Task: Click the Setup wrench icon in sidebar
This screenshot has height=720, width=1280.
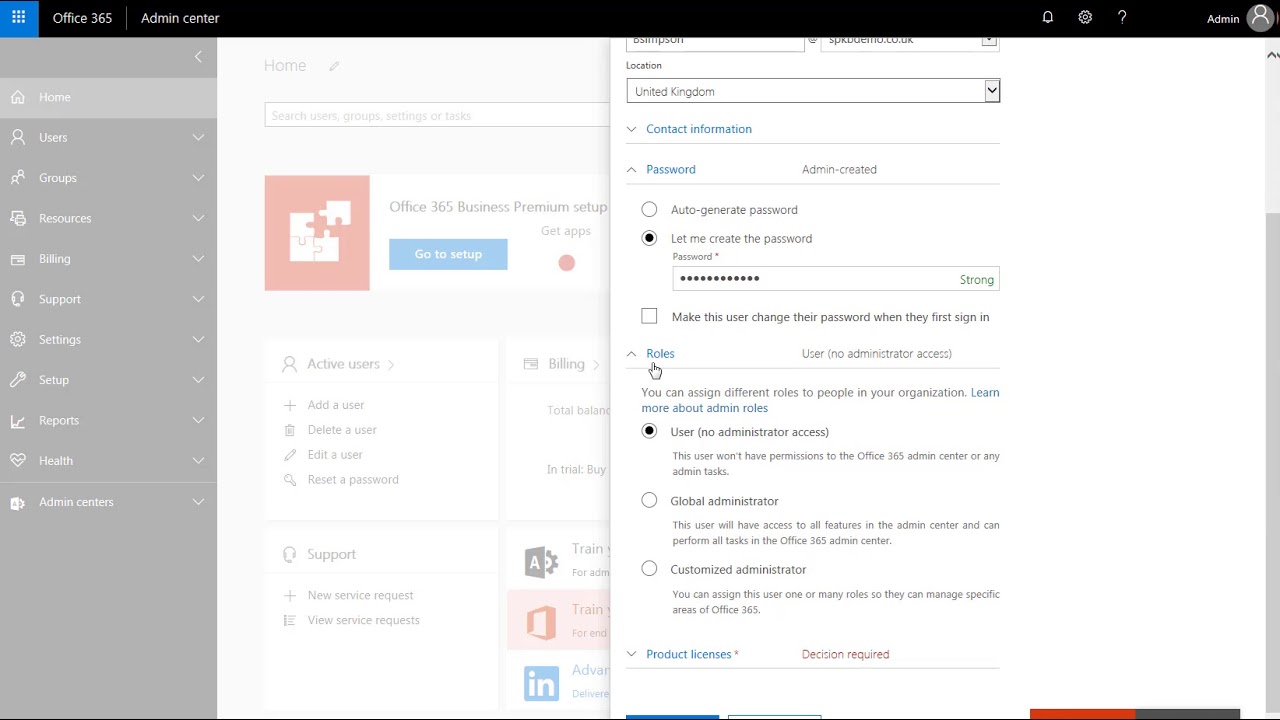Action: [17, 380]
